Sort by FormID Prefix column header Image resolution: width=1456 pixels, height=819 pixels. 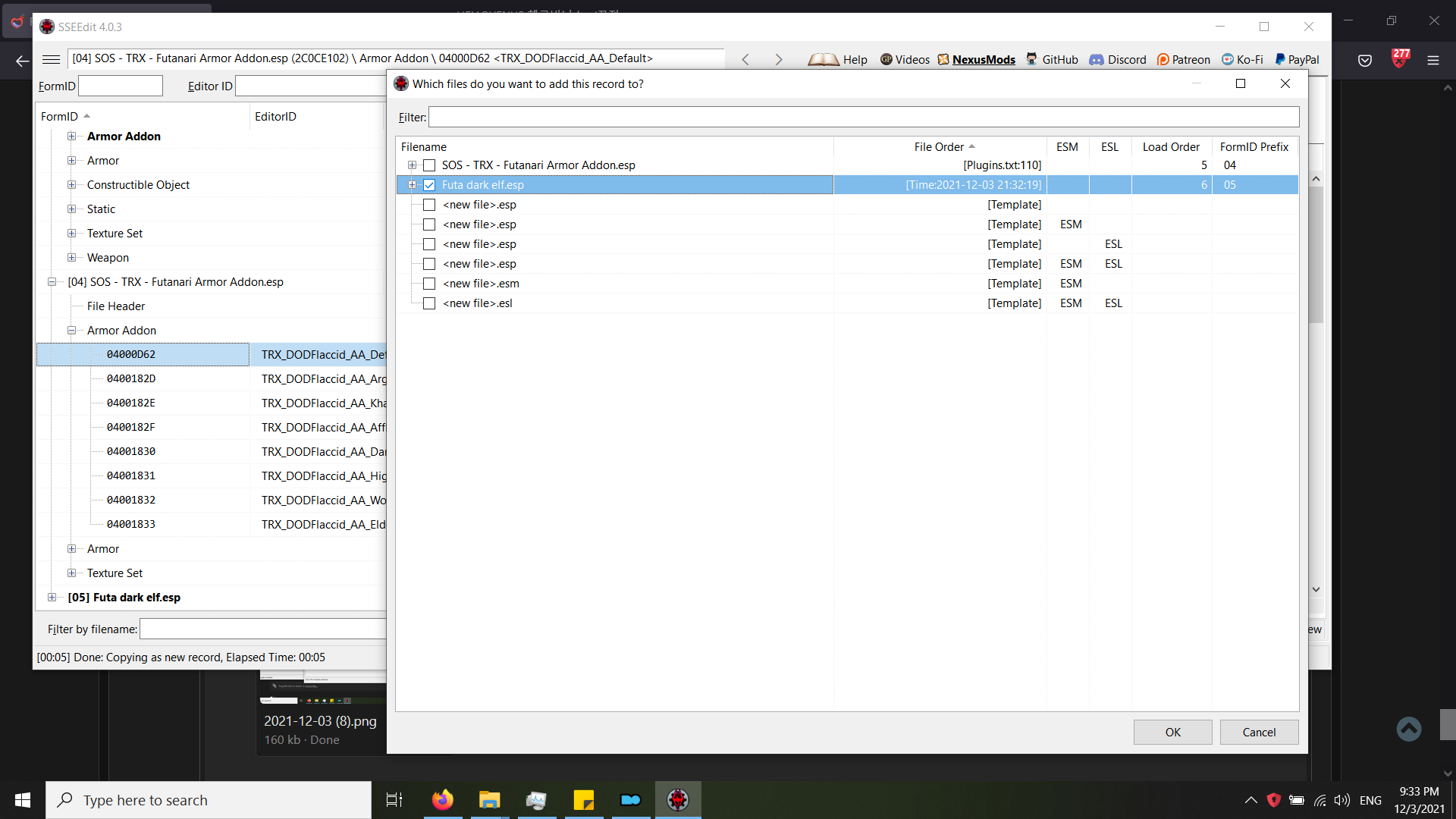1254,147
